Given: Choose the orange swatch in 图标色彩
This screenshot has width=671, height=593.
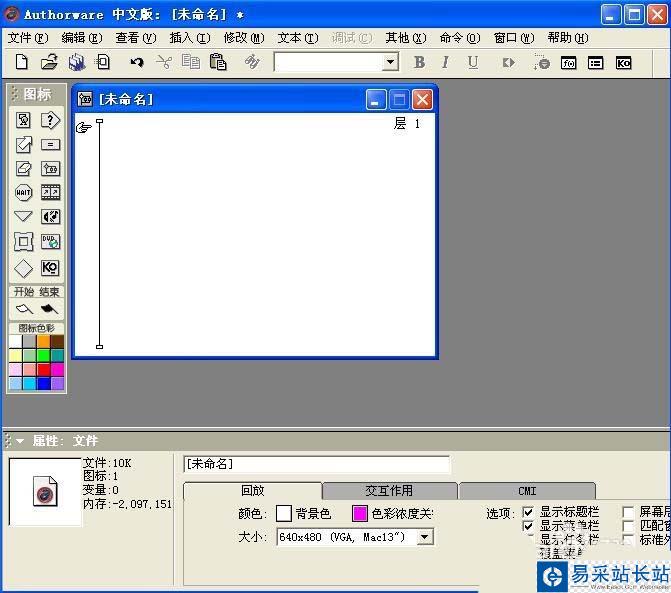Looking at the screenshot, I should pos(43,341).
